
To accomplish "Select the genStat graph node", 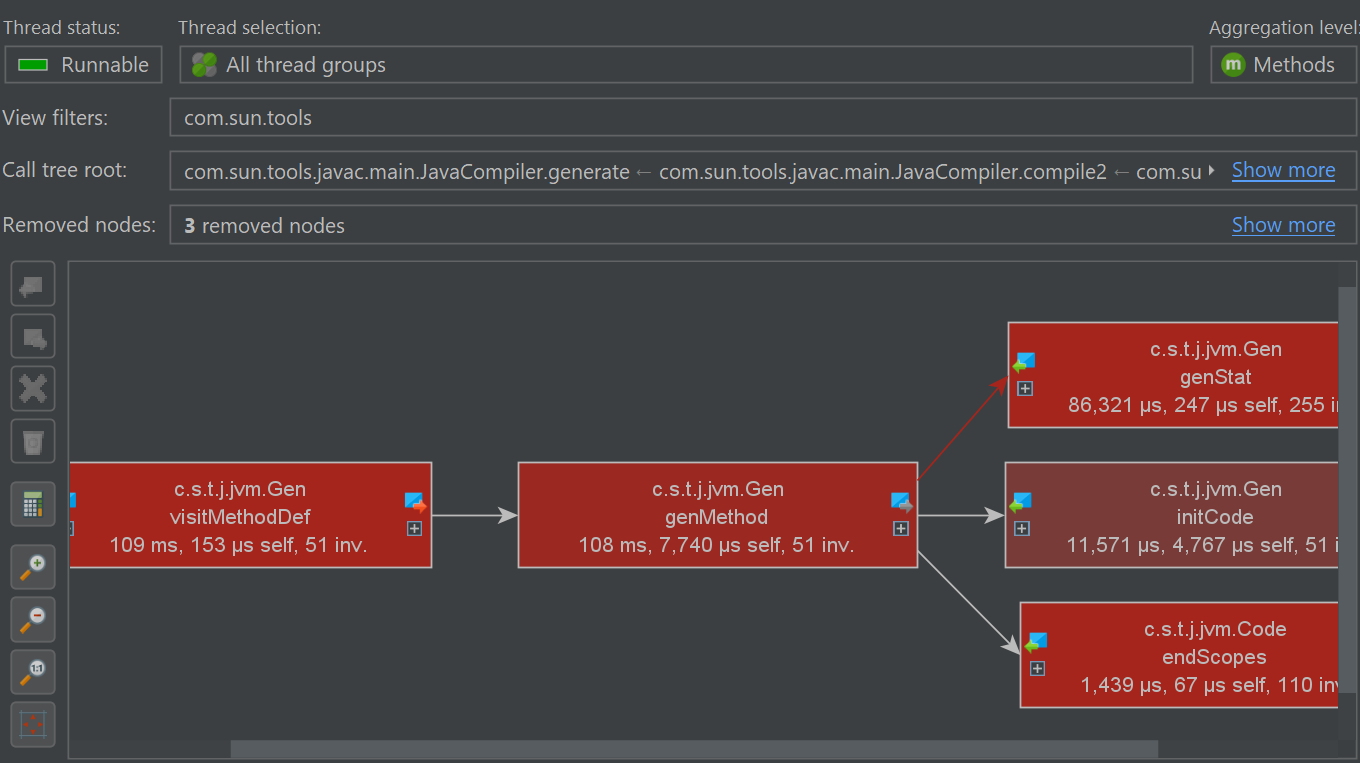I will 1173,375.
